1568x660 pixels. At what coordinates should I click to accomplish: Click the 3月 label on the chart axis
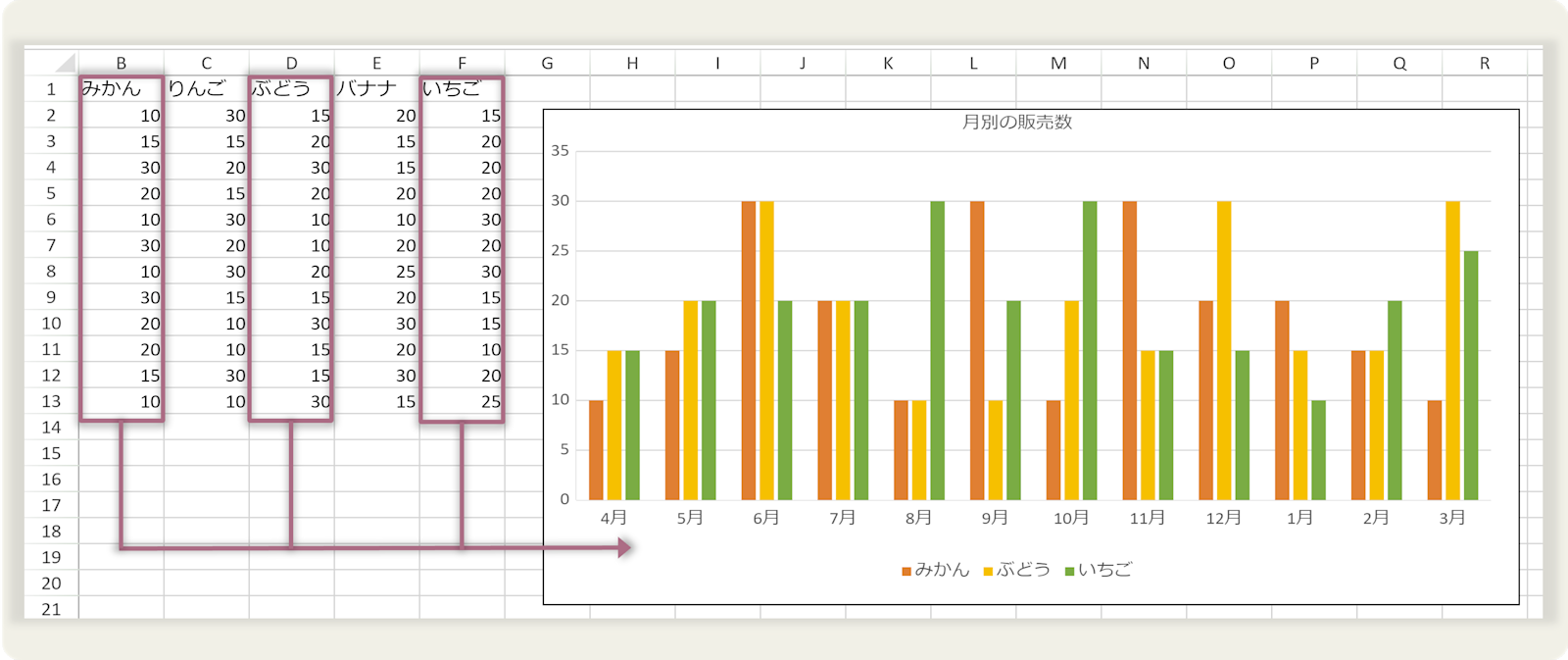click(1452, 518)
